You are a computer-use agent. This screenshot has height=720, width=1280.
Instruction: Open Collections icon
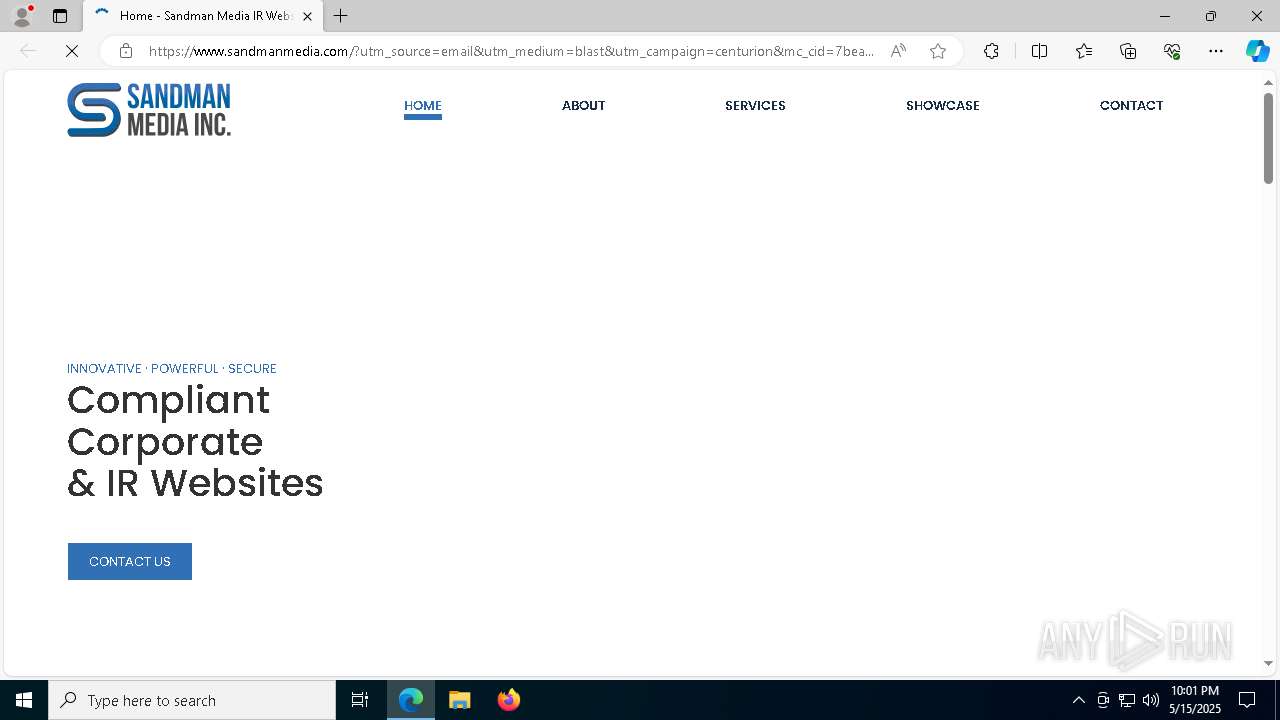(x=1128, y=51)
